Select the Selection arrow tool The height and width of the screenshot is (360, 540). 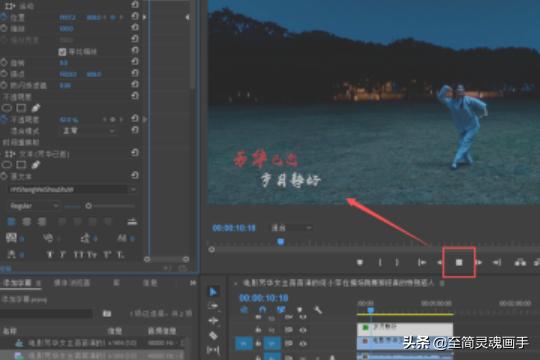pyautogui.click(x=214, y=292)
